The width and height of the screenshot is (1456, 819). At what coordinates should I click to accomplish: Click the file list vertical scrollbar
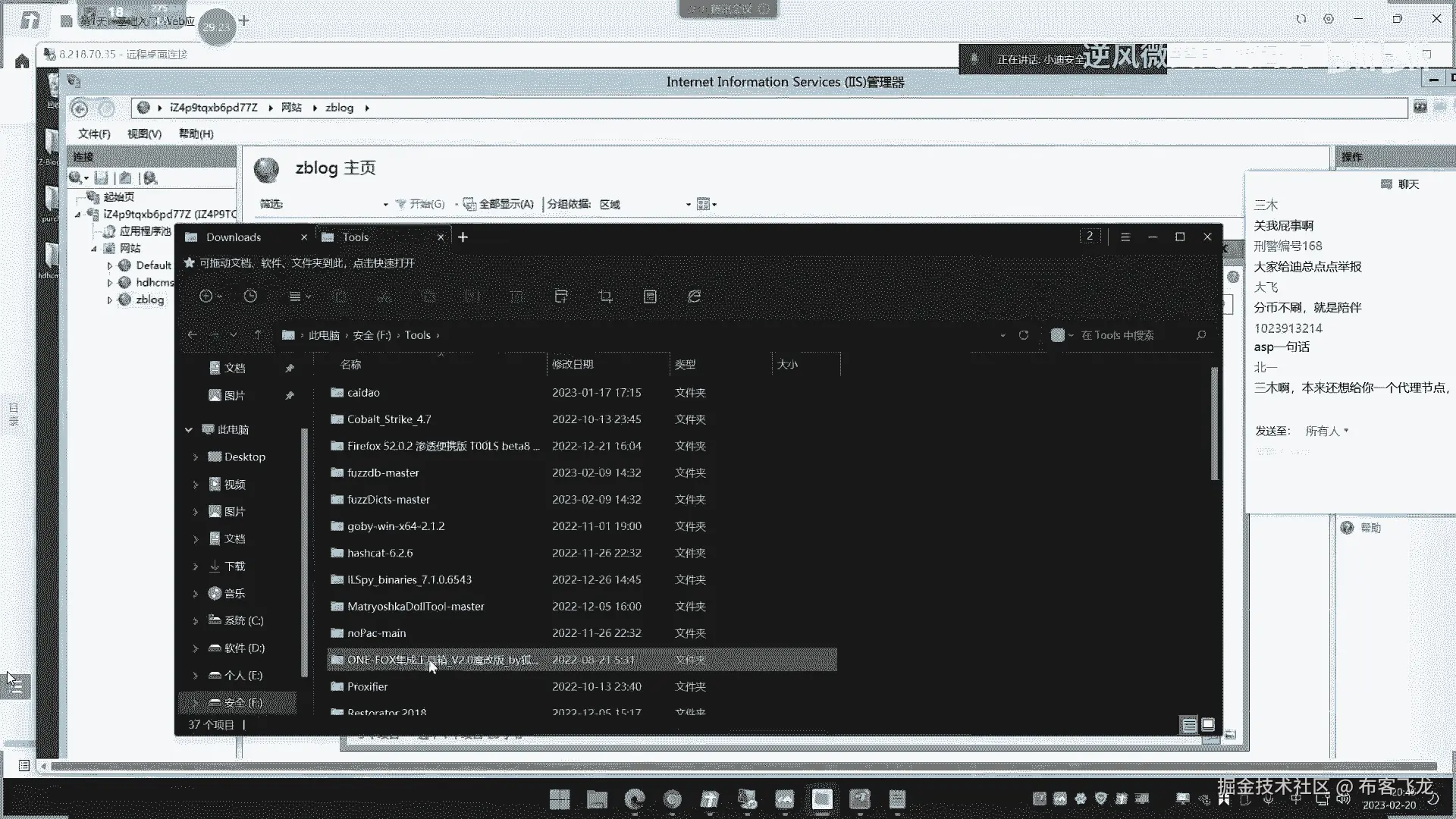pyautogui.click(x=1214, y=425)
